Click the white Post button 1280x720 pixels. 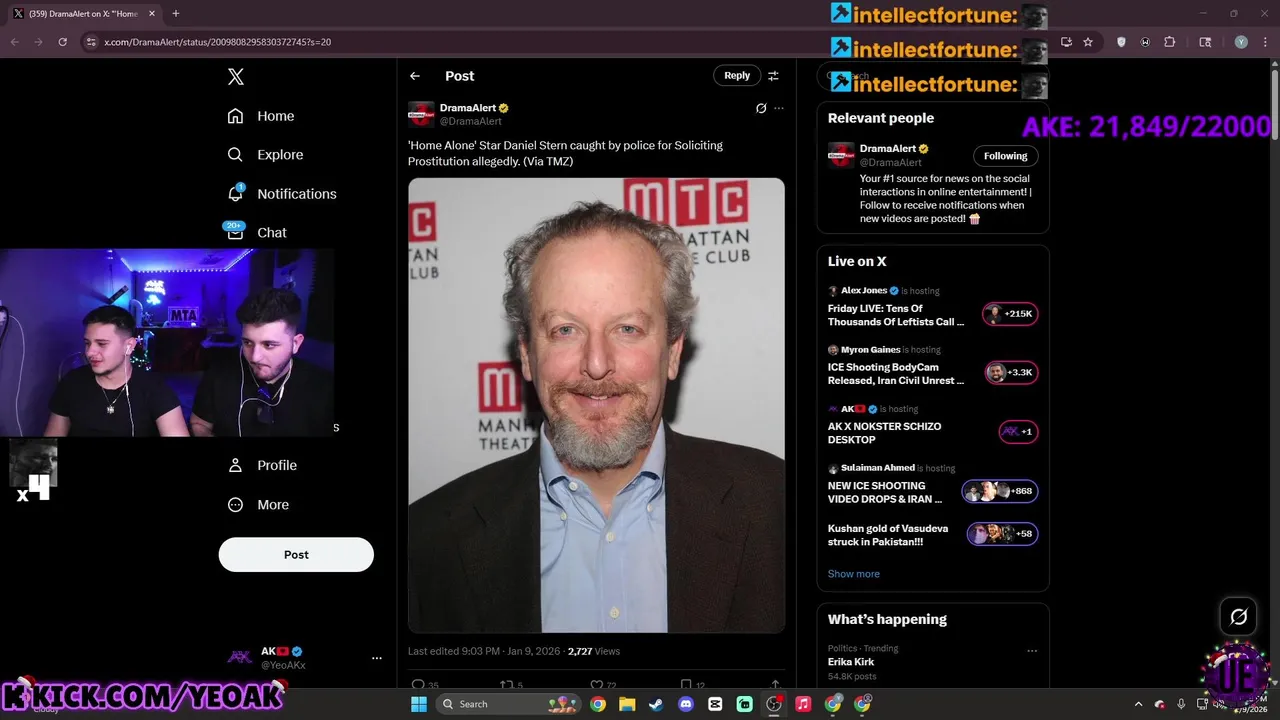[296, 555]
